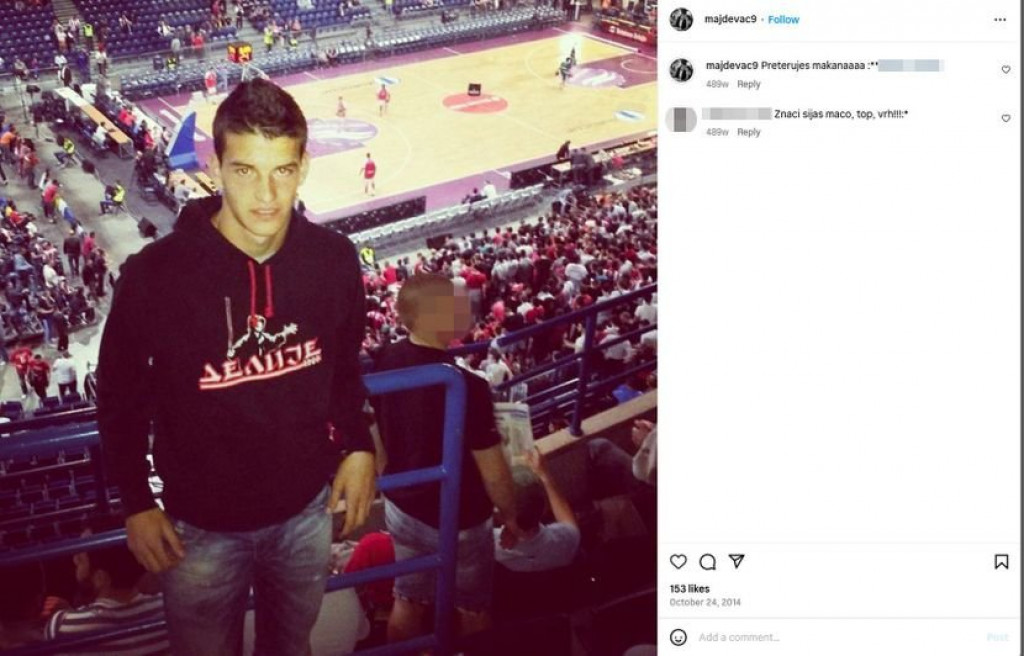Save post with the bookmark icon

tap(1001, 562)
